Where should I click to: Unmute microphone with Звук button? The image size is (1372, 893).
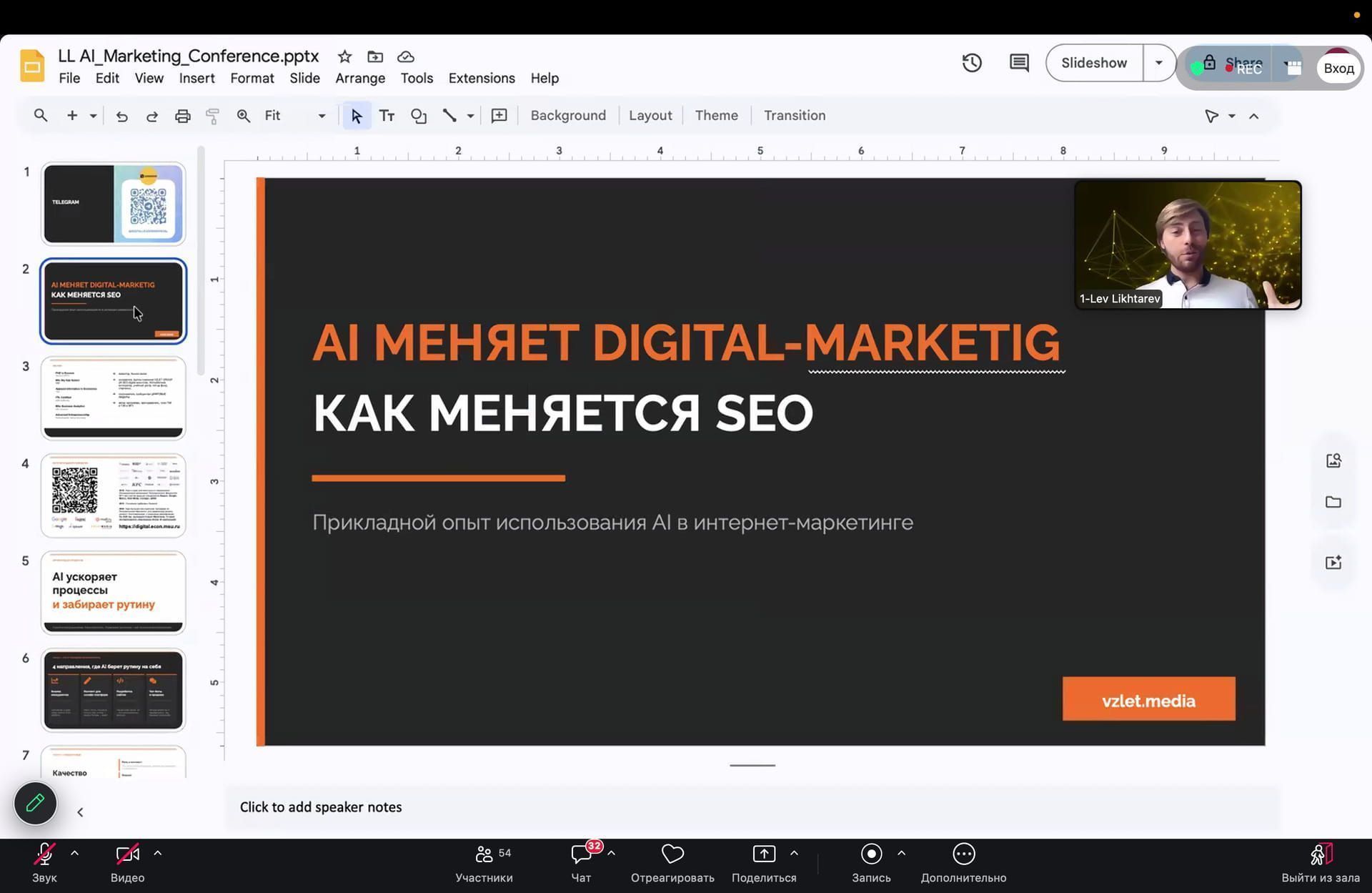44,861
